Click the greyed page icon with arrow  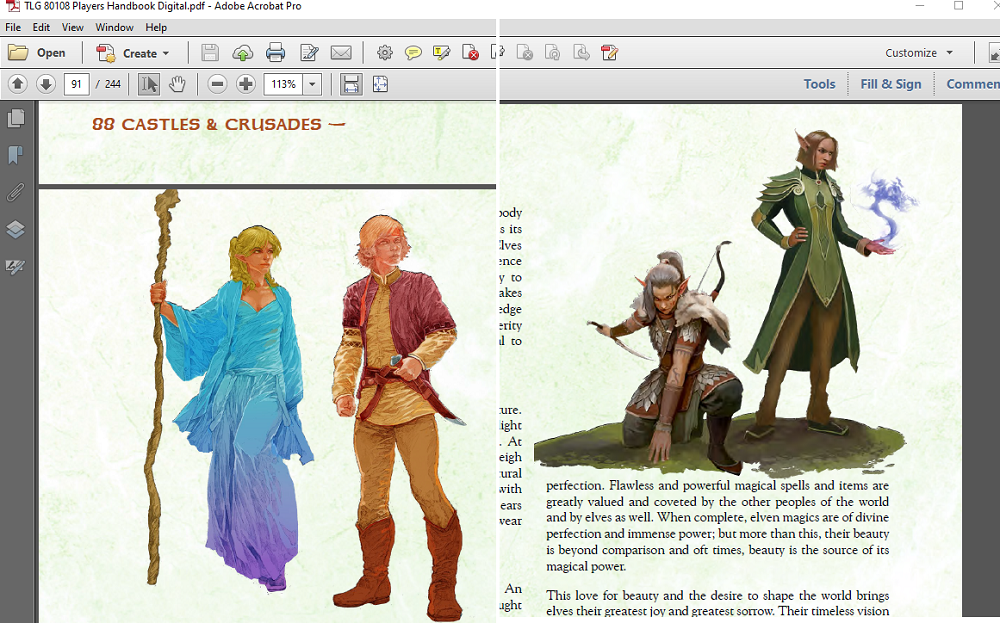(x=581, y=53)
